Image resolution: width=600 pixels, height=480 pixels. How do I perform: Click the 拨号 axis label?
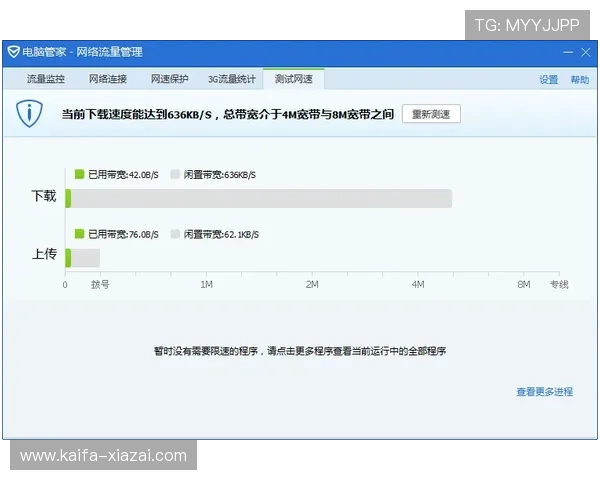point(100,285)
